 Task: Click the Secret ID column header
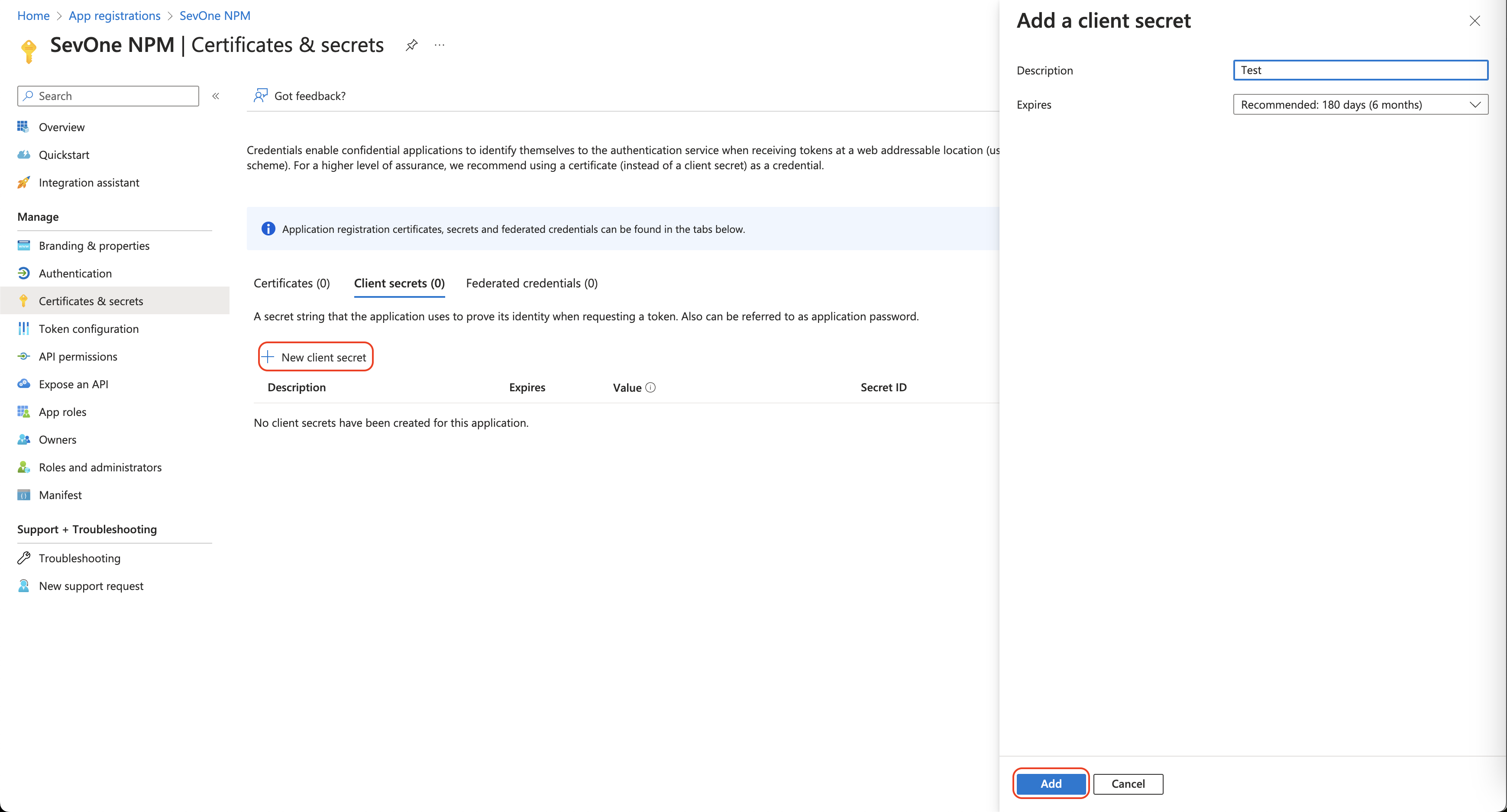883,387
